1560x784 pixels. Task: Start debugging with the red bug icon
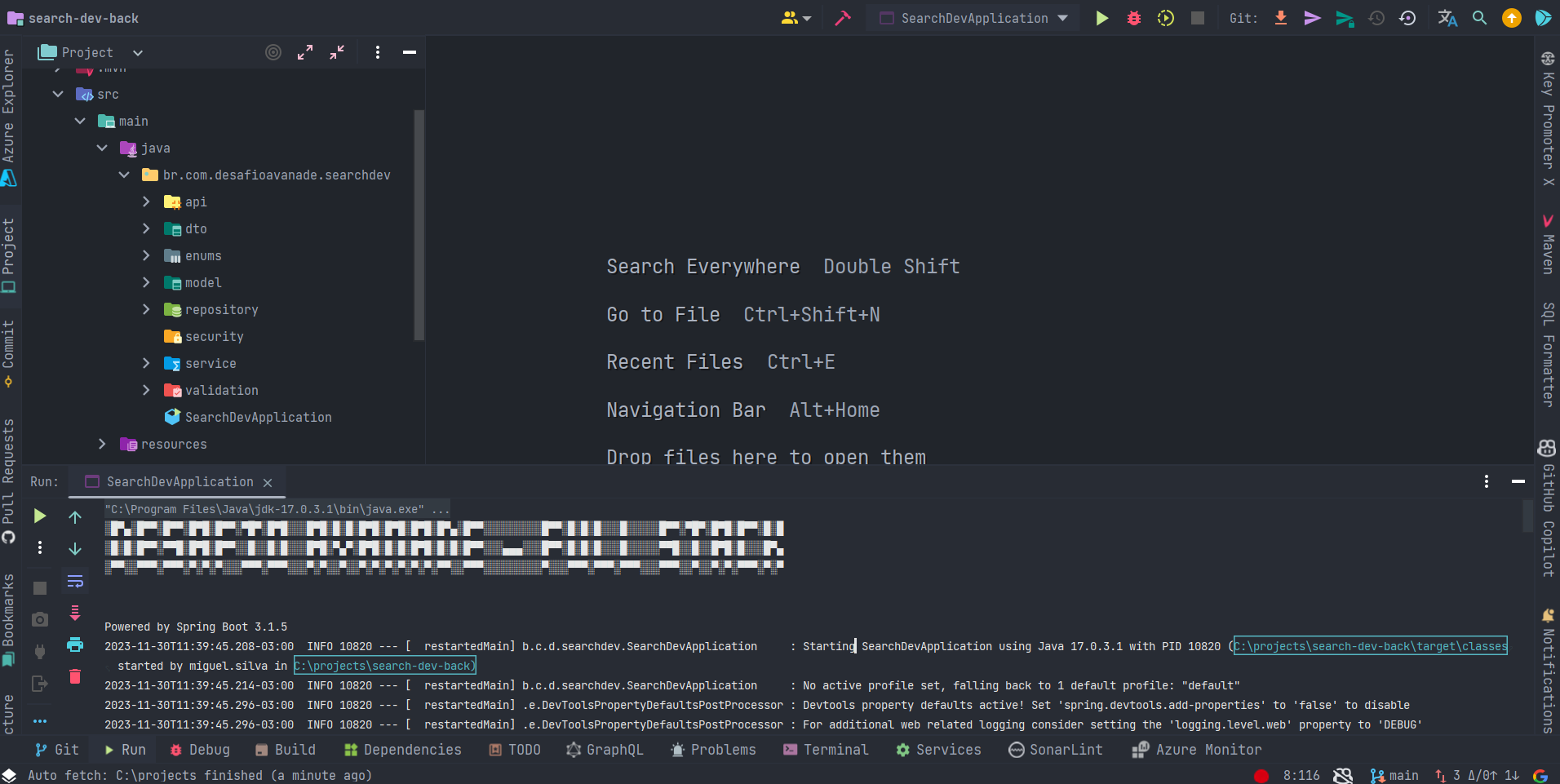[x=1134, y=18]
